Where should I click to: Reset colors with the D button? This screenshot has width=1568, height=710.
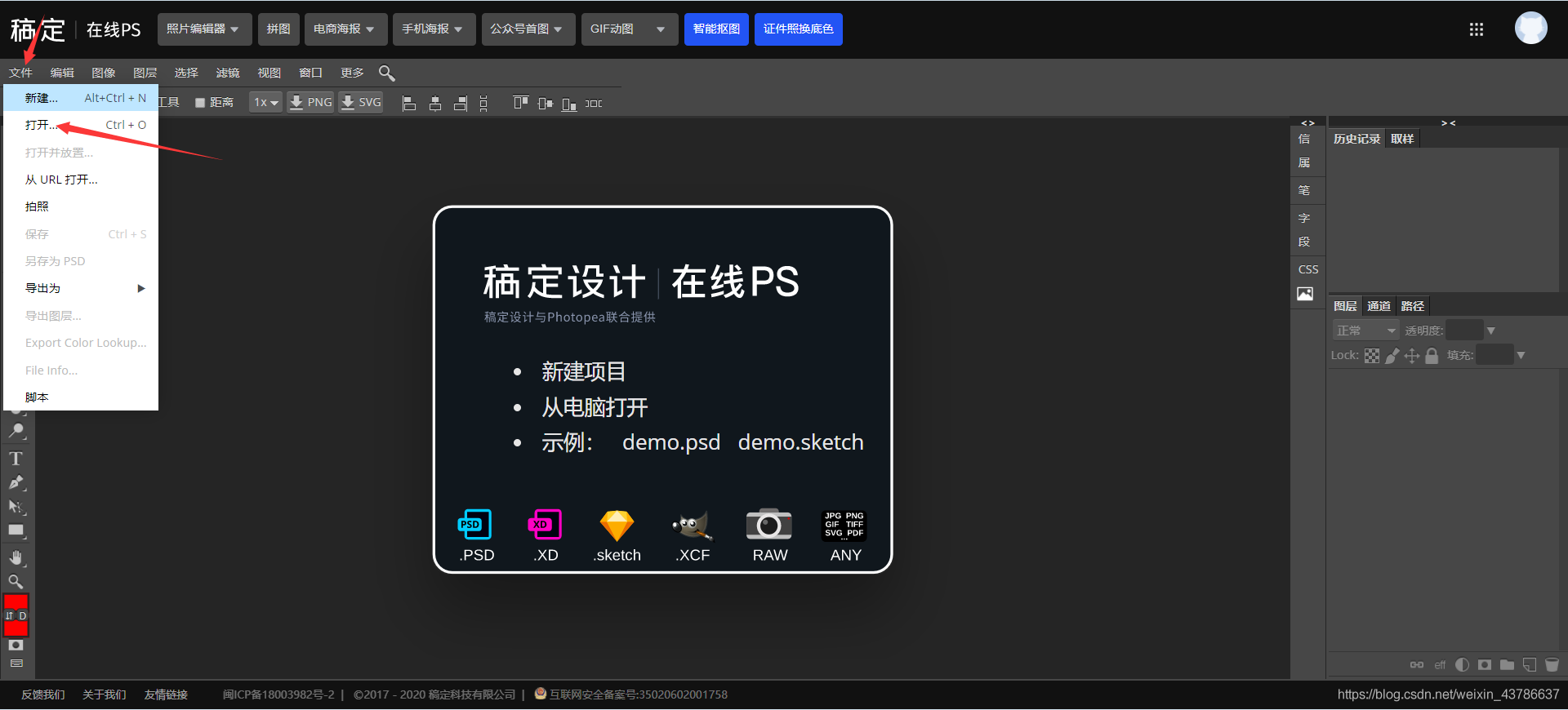23,616
